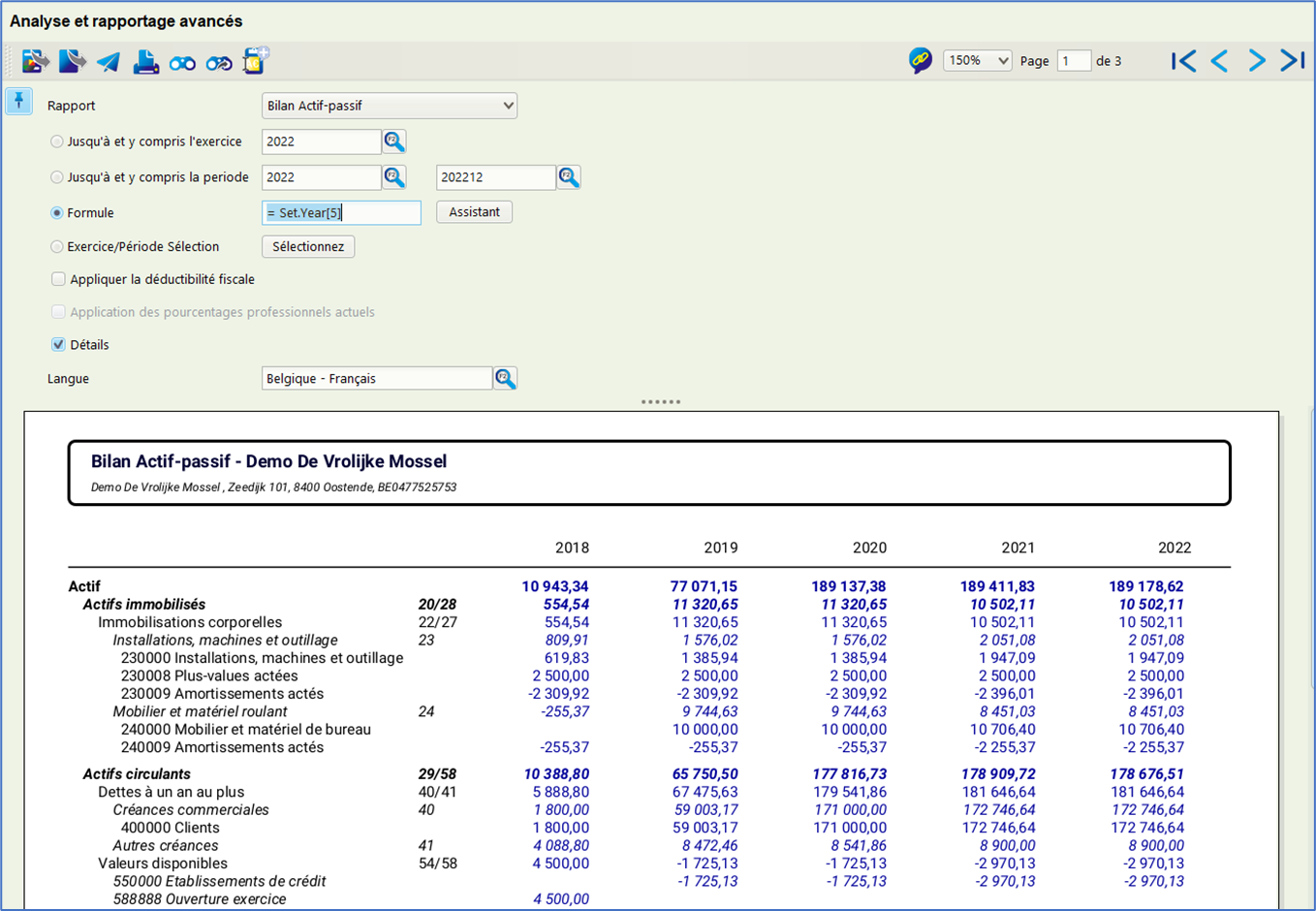Go to previous report page
The width and height of the screenshot is (1316, 911).
tap(1220, 61)
